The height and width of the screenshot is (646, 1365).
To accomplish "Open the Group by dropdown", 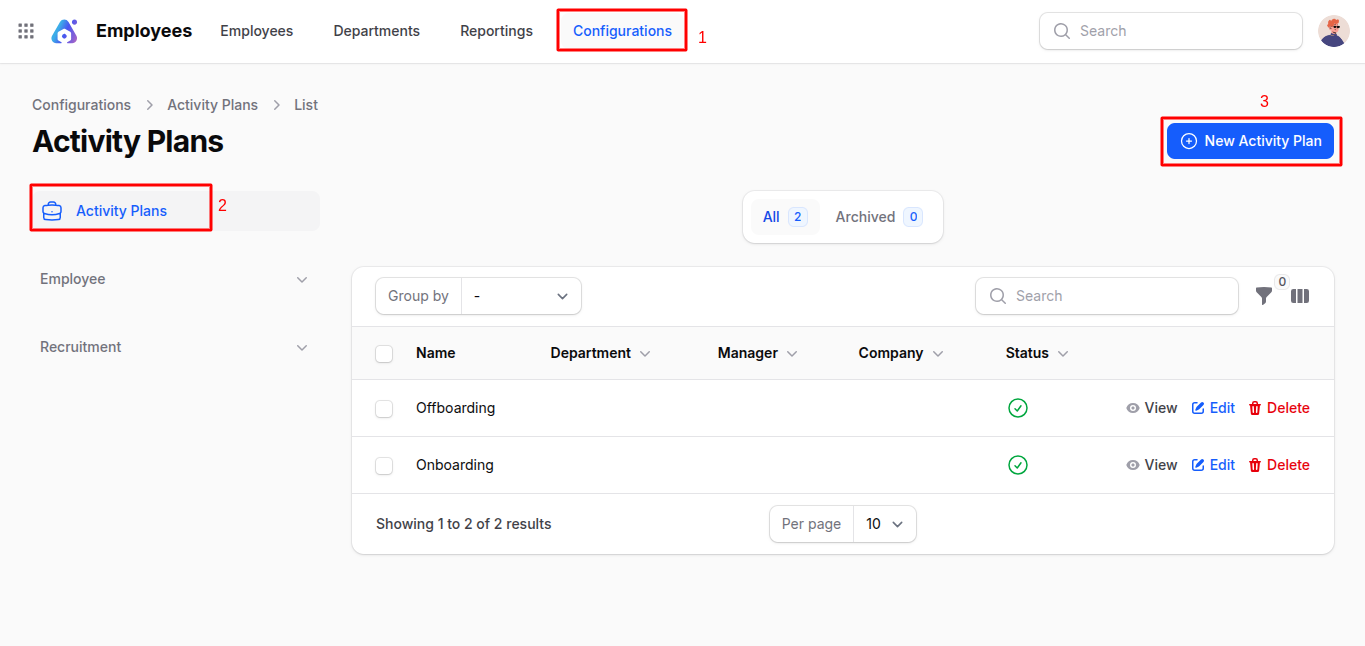I will point(521,296).
